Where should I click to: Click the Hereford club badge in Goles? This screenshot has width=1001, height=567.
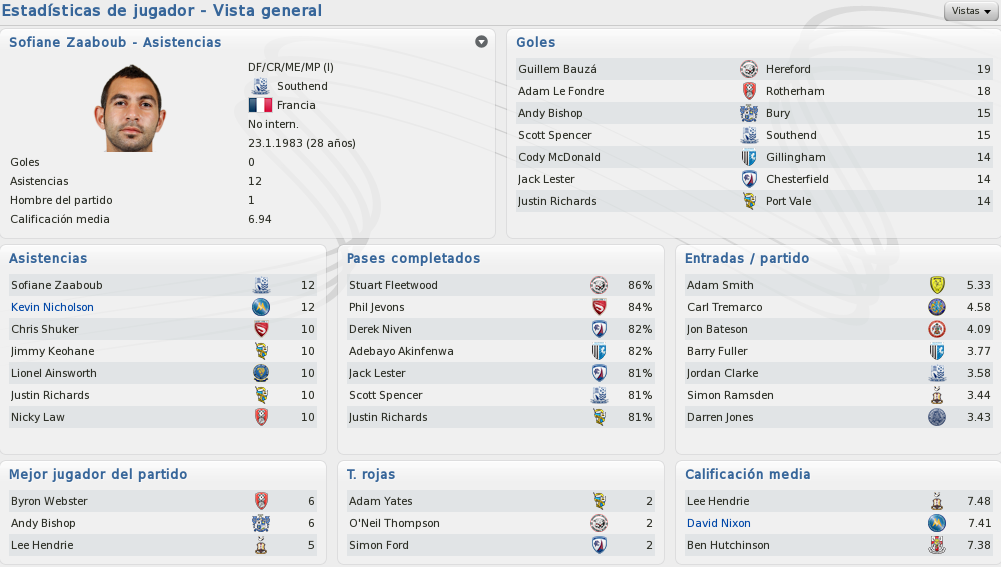(749, 69)
